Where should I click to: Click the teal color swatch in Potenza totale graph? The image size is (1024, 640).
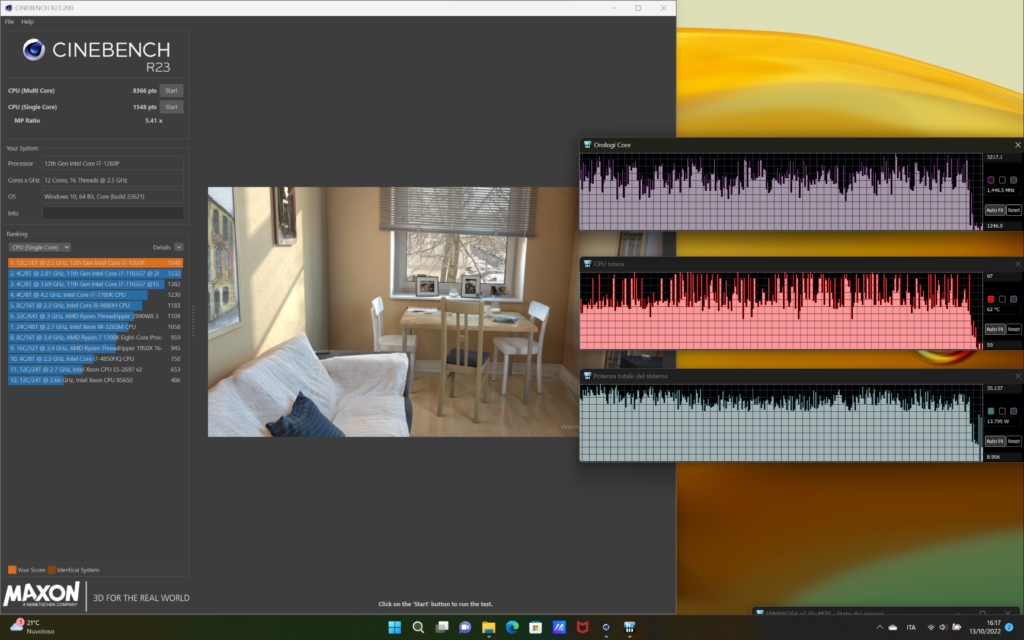(991, 411)
